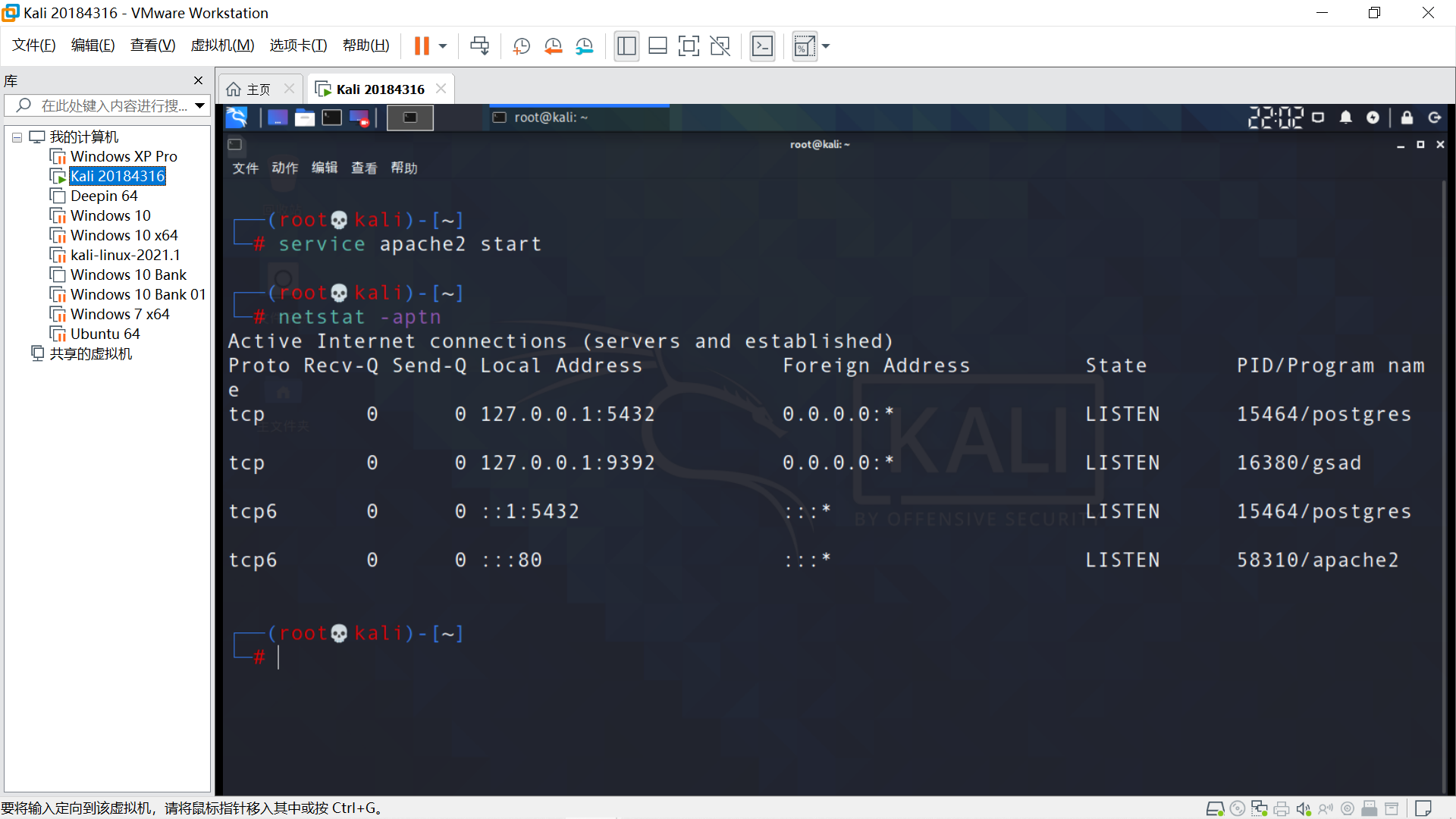Open the console view toolbar icon
The image size is (1456, 819).
click(x=762, y=46)
